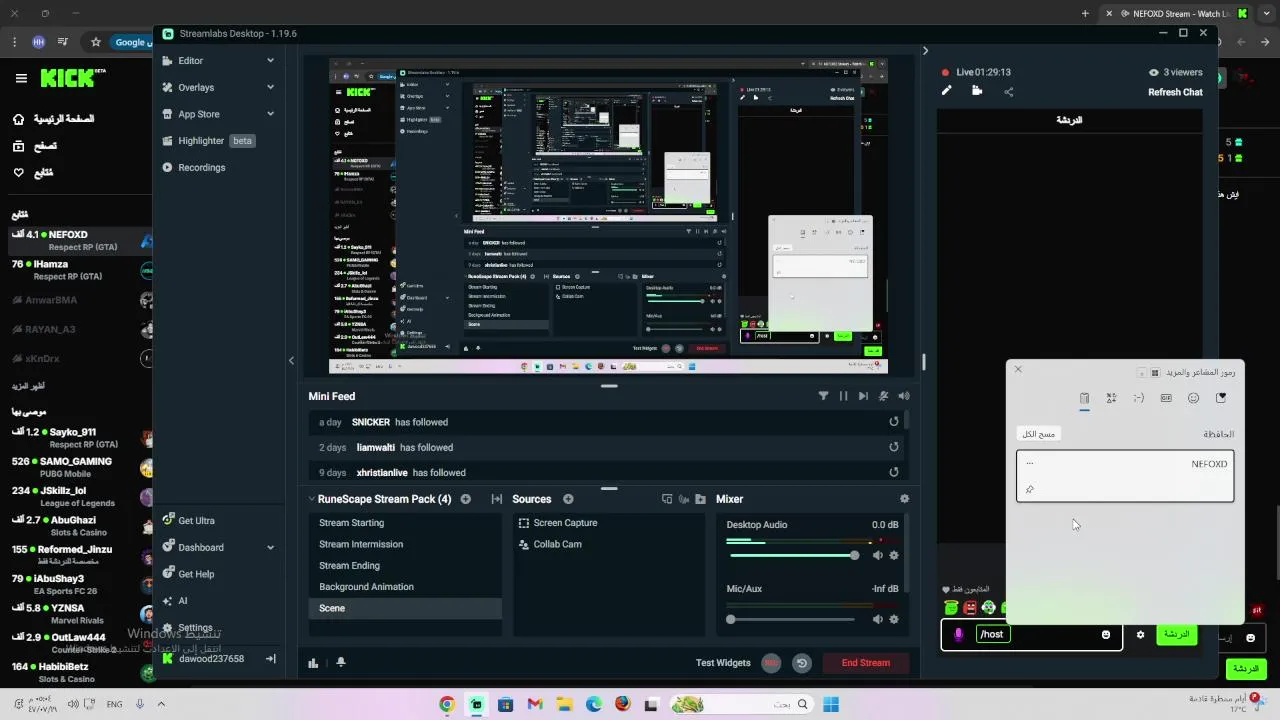Click Test Widgets

pyautogui.click(x=723, y=663)
